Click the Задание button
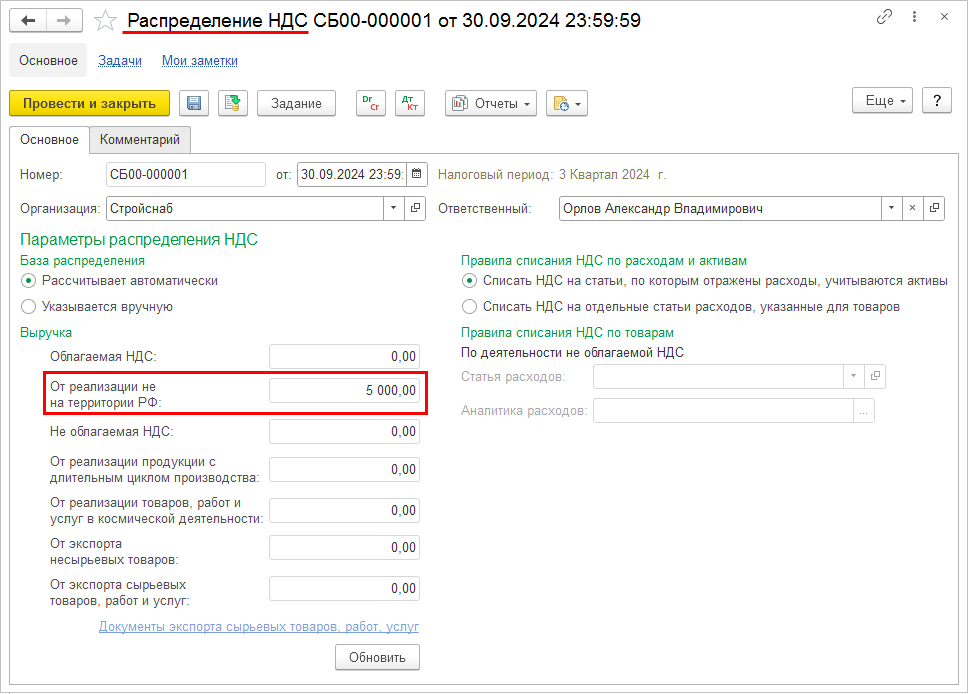969x694 pixels. [296, 103]
